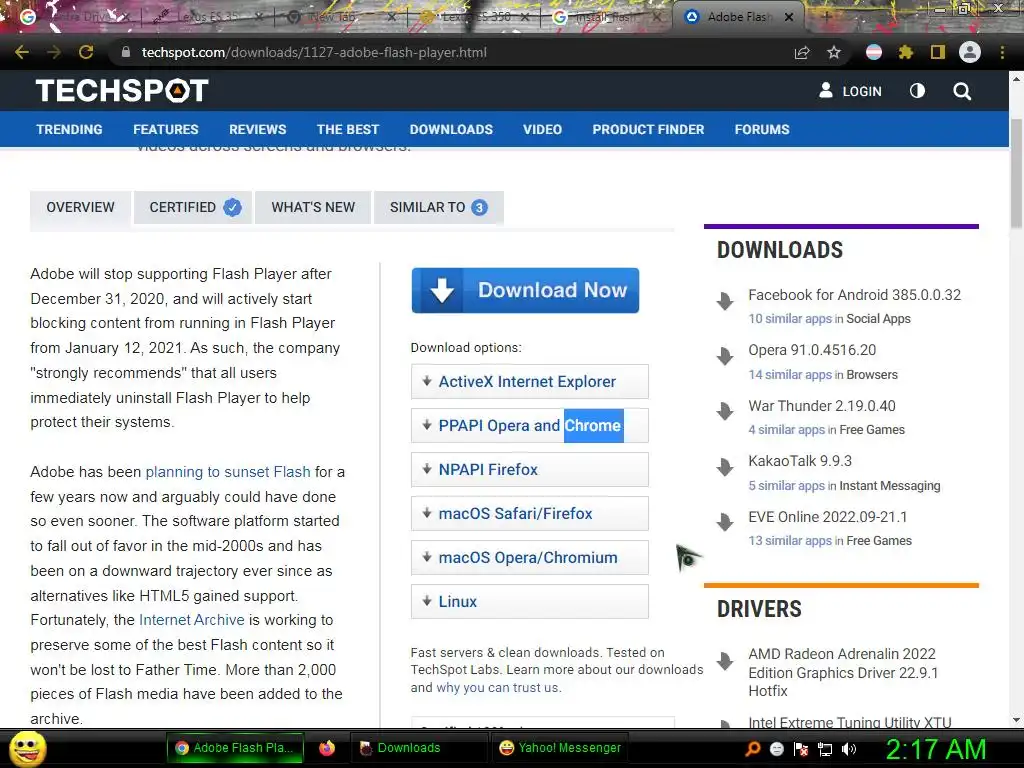Image resolution: width=1024 pixels, height=768 pixels.
Task: Click download arrow icon beside KakaoTalk
Action: click(725, 468)
